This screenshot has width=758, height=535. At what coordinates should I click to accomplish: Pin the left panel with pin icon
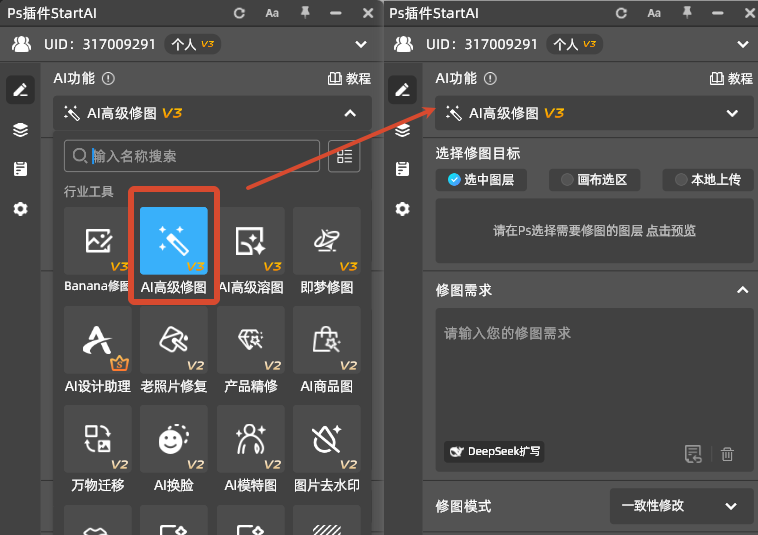tap(305, 12)
